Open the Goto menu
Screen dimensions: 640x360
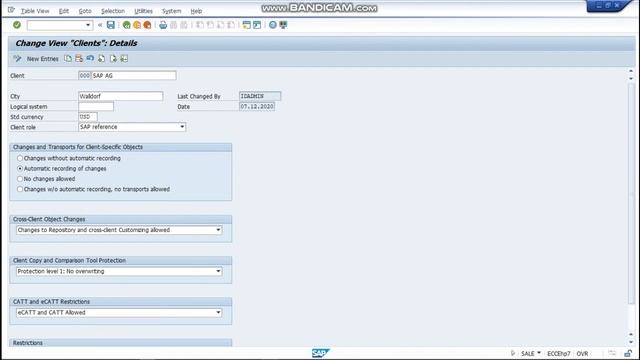click(85, 11)
